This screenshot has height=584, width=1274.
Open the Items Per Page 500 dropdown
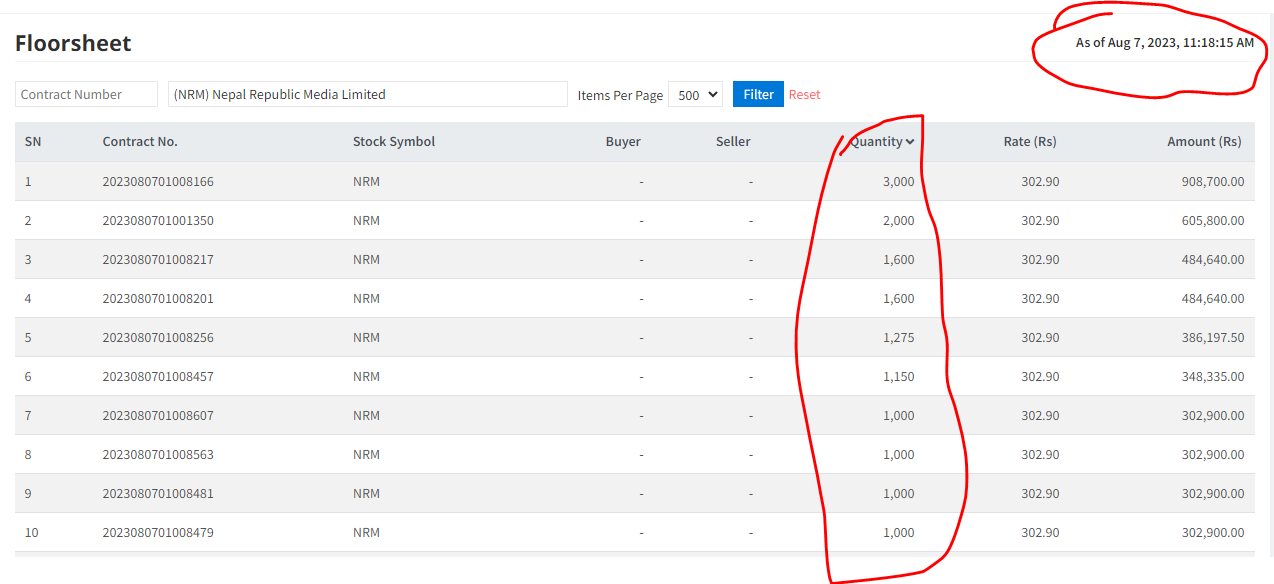coord(695,94)
